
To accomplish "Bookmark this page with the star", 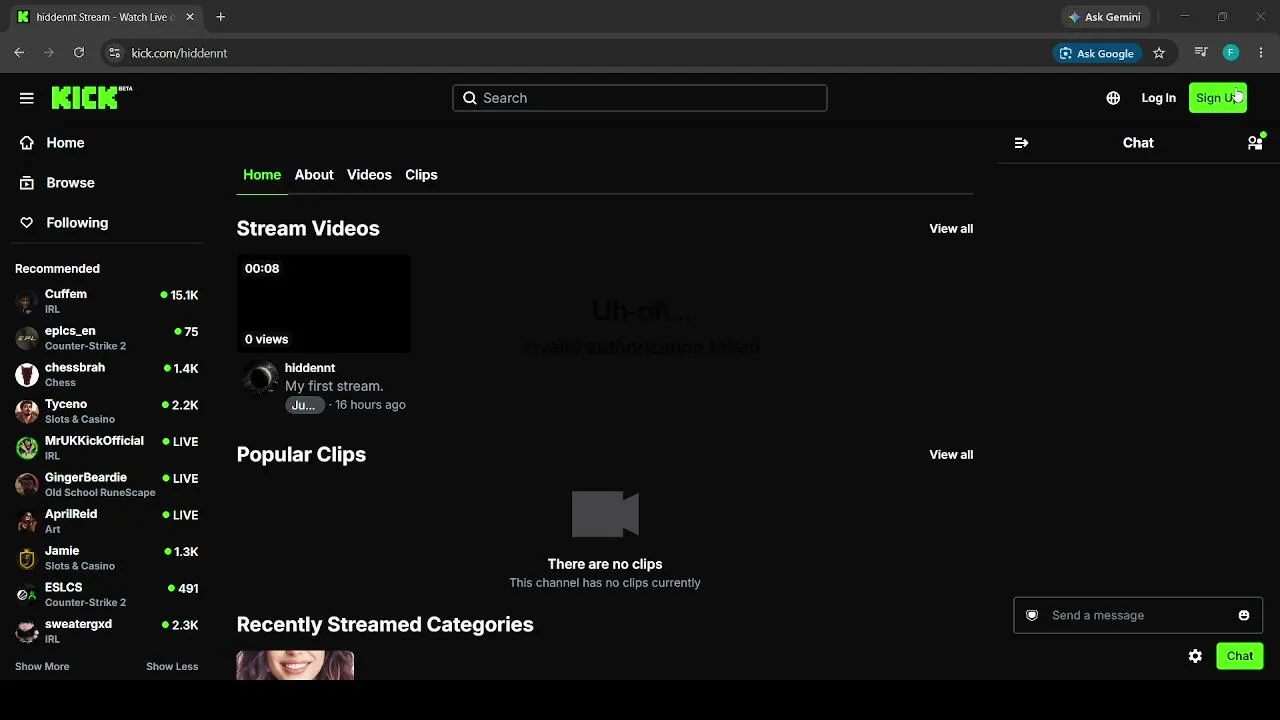I will 1159,53.
